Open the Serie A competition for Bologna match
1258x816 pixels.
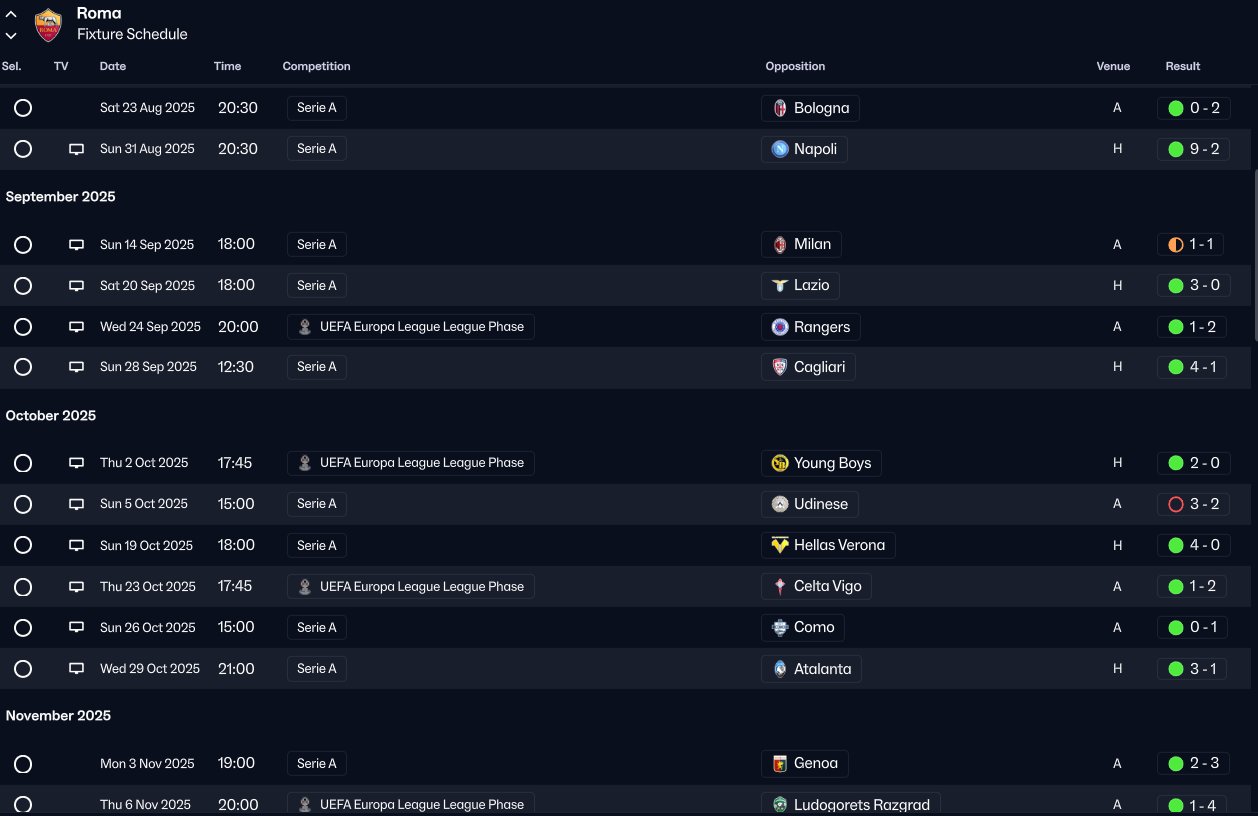[x=317, y=108]
